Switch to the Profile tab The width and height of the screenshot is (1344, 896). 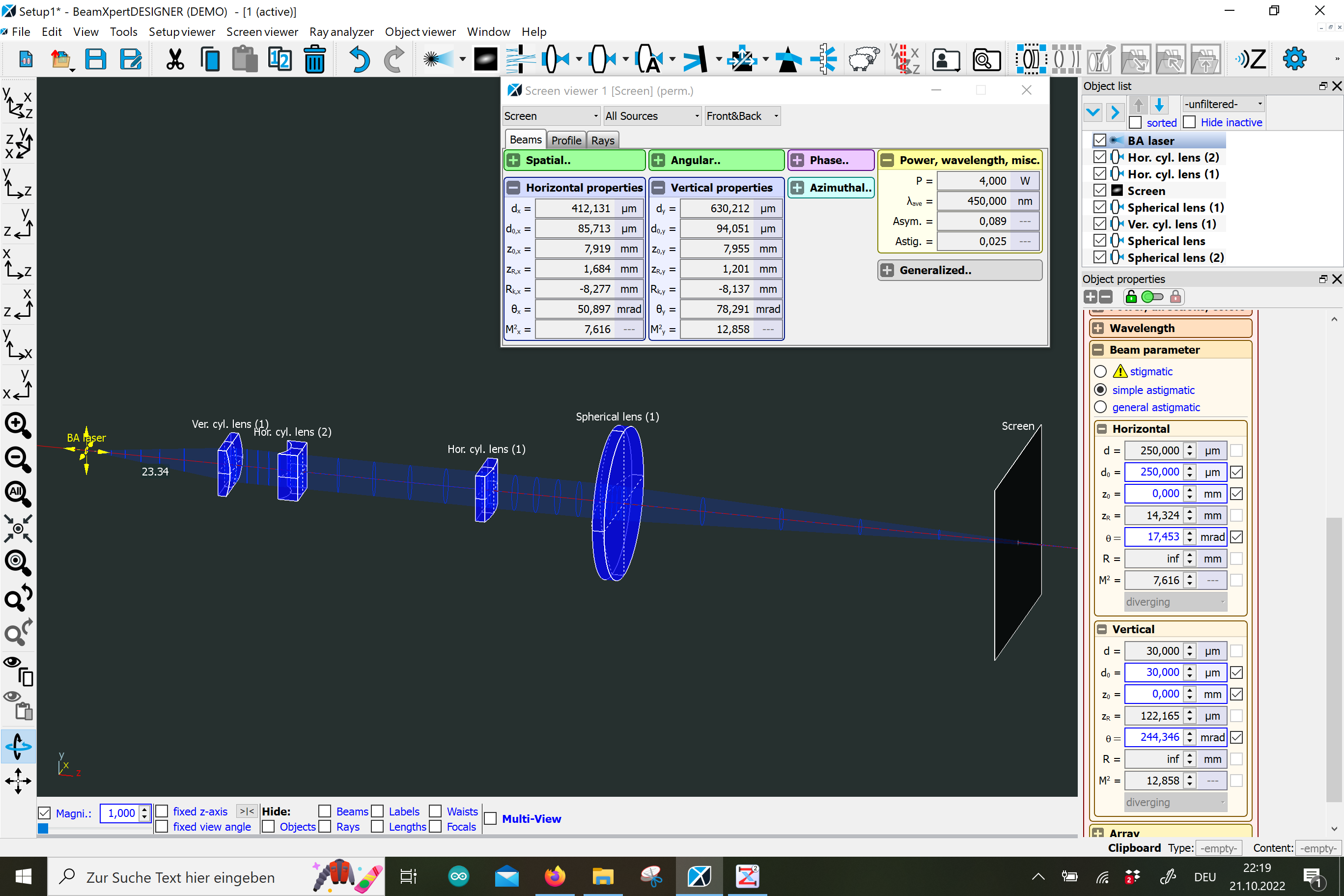(x=566, y=140)
